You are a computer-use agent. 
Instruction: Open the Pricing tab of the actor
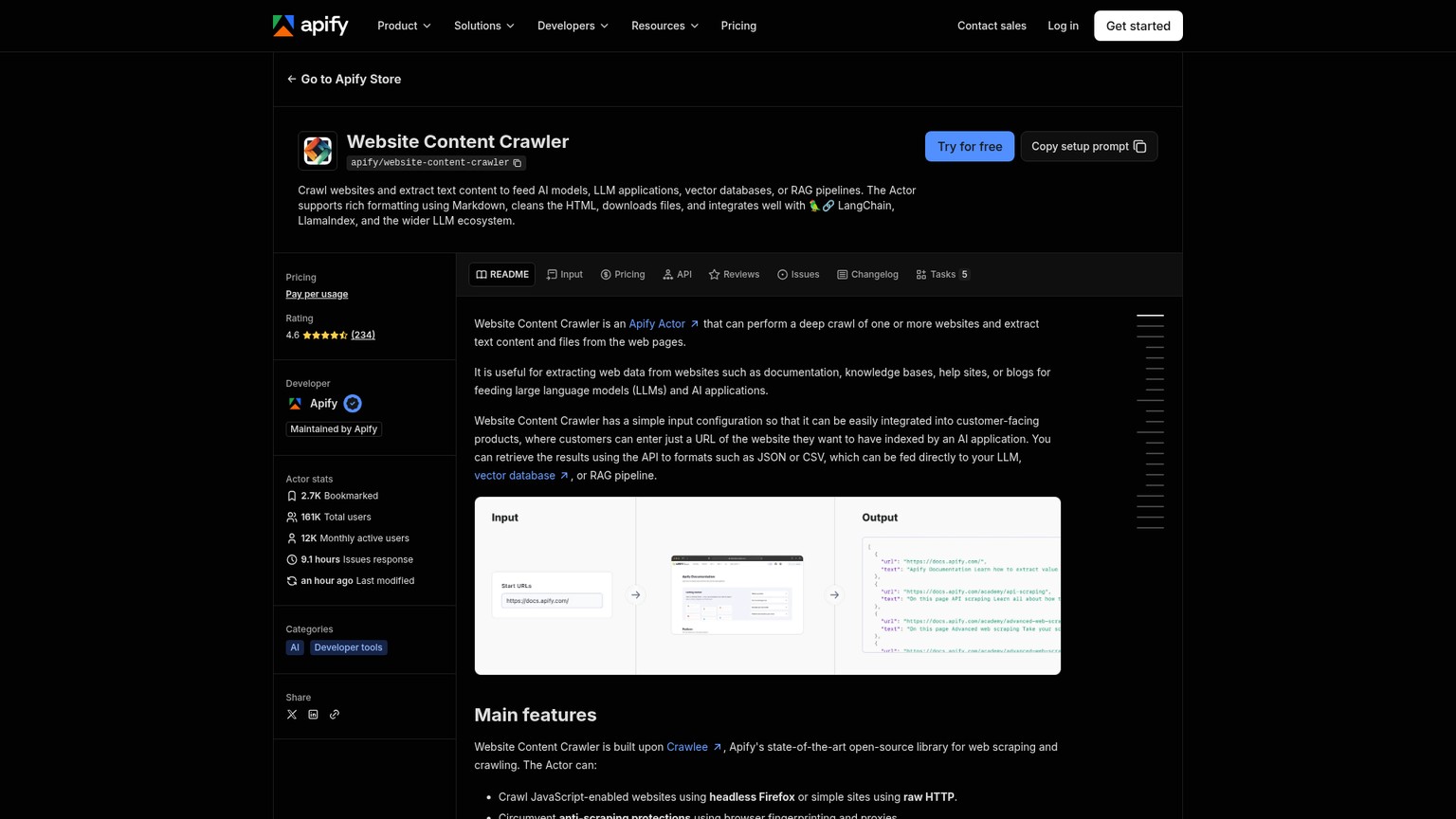(x=623, y=275)
